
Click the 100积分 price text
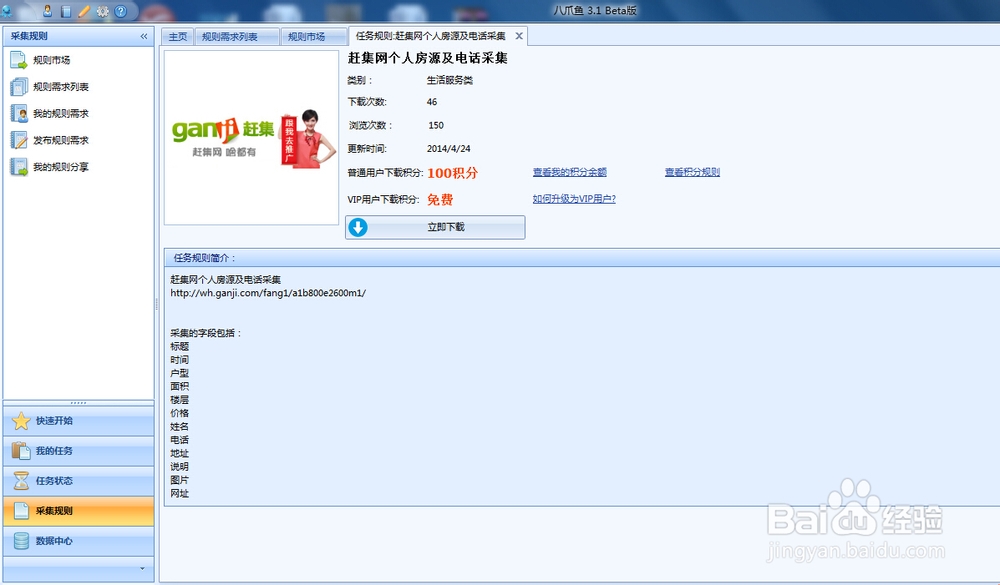(452, 173)
